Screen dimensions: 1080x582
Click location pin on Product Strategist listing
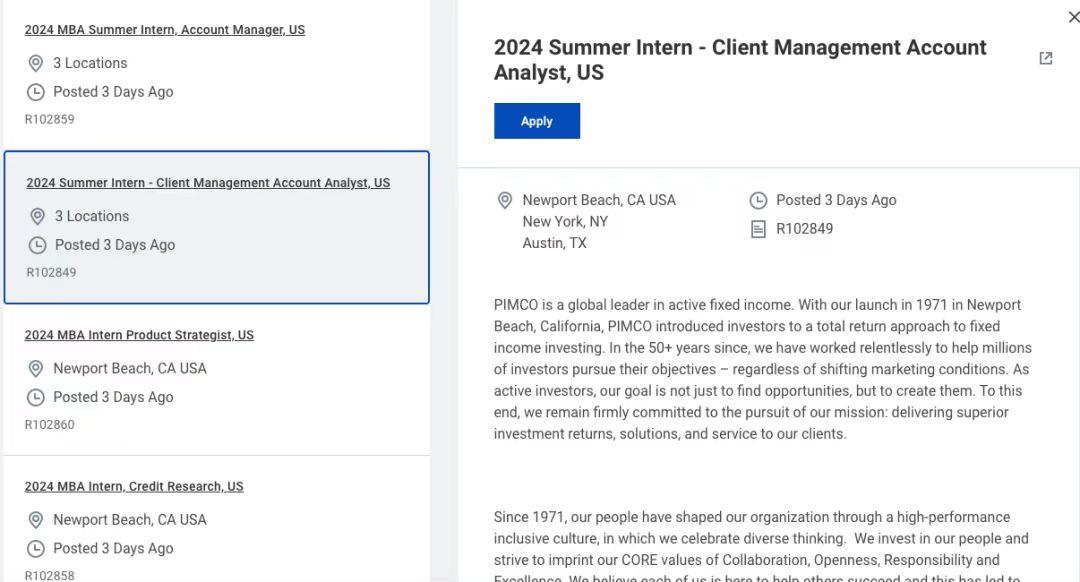35,369
